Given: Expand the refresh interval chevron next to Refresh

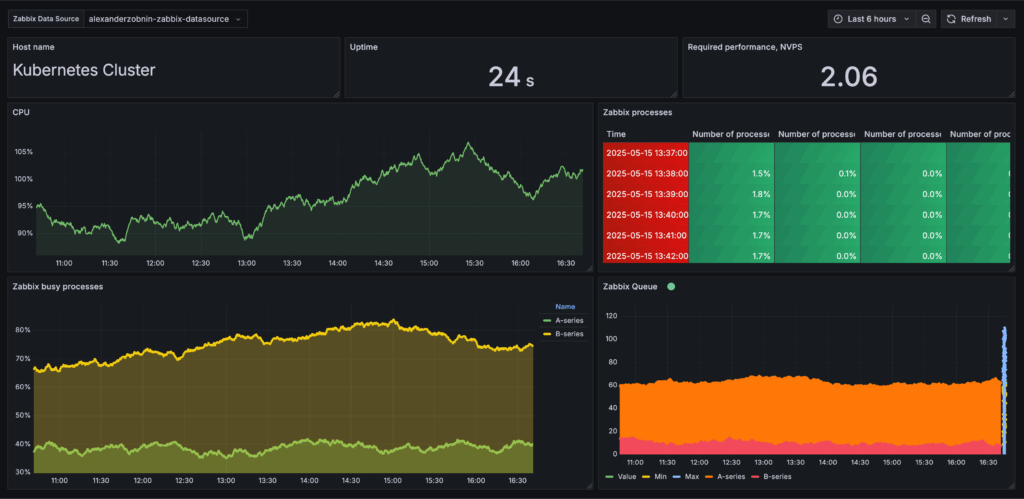Looking at the screenshot, I should [1005, 19].
